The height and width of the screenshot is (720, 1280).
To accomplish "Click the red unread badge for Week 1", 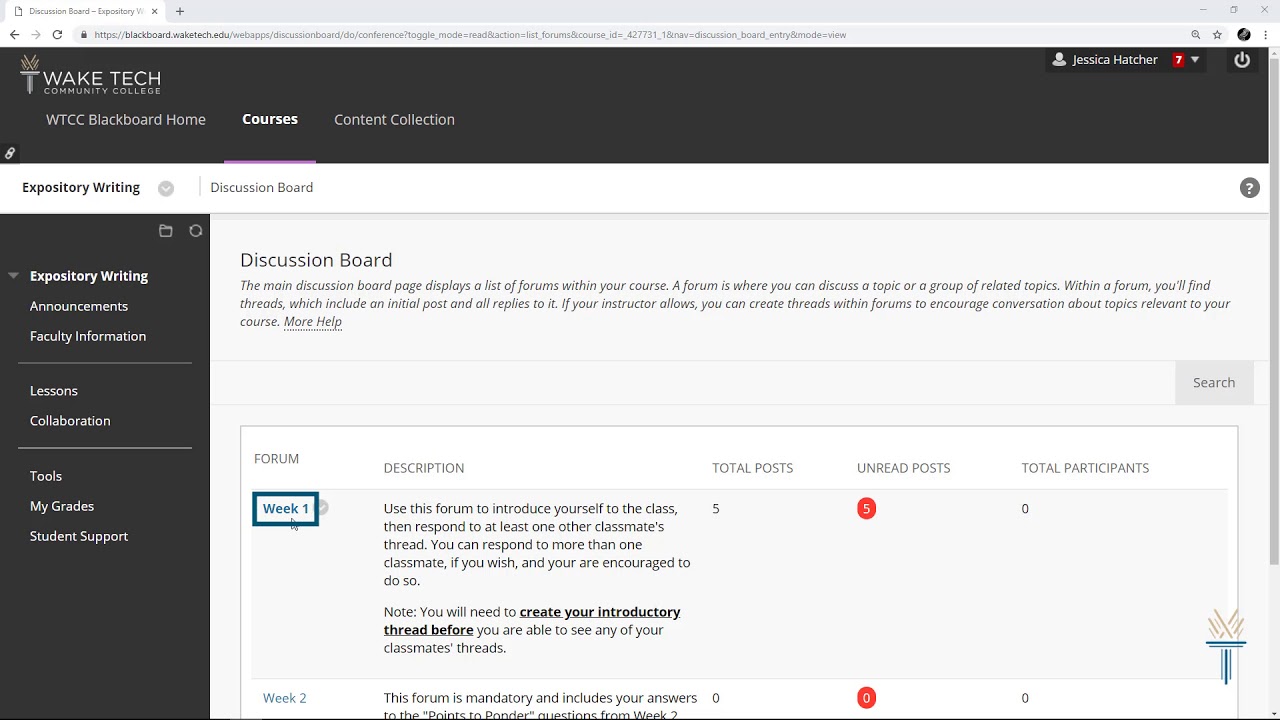I will (866, 509).
